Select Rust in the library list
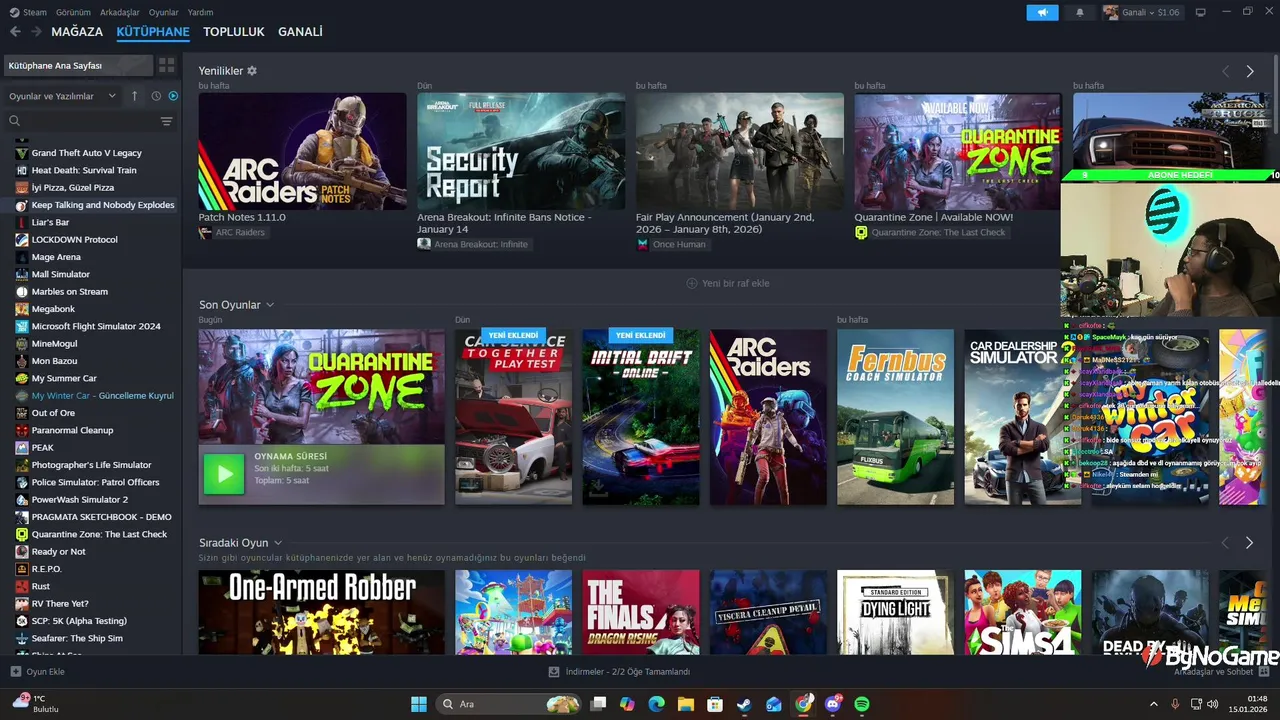This screenshot has width=1280, height=720. point(40,586)
